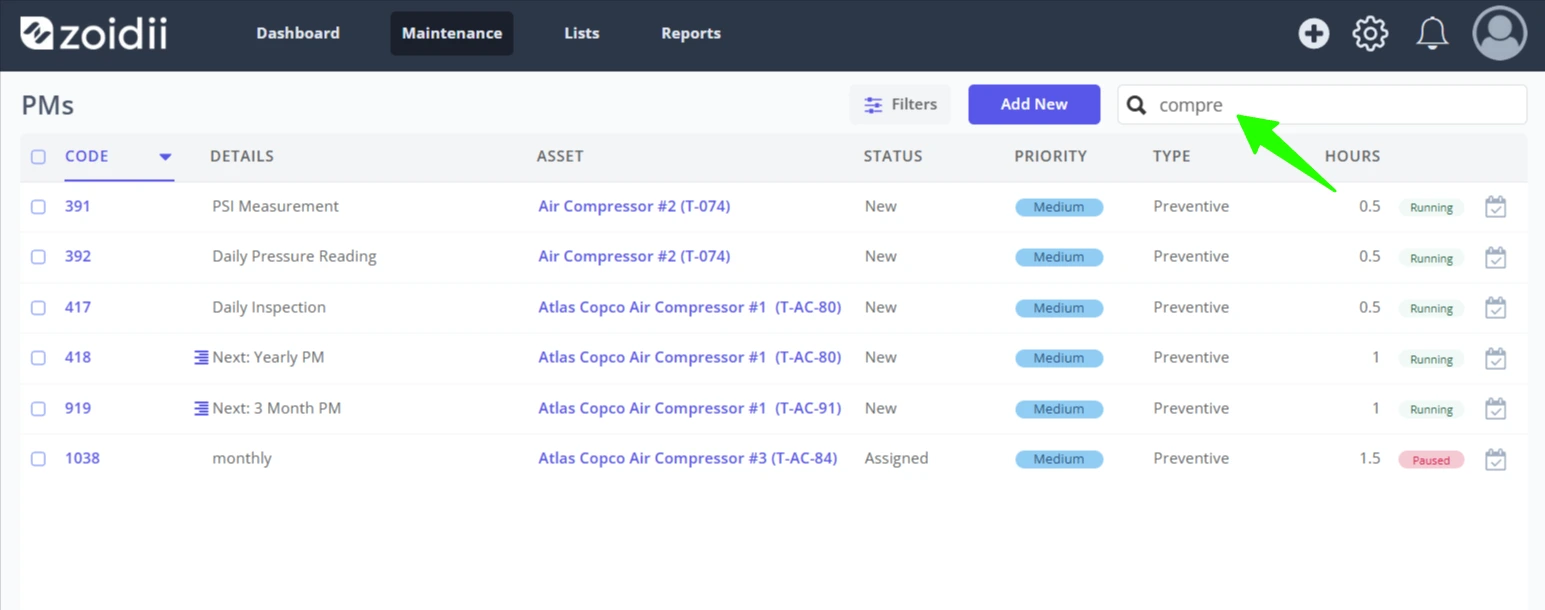Open the settings gear icon
The image size is (1545, 610).
[1370, 34]
